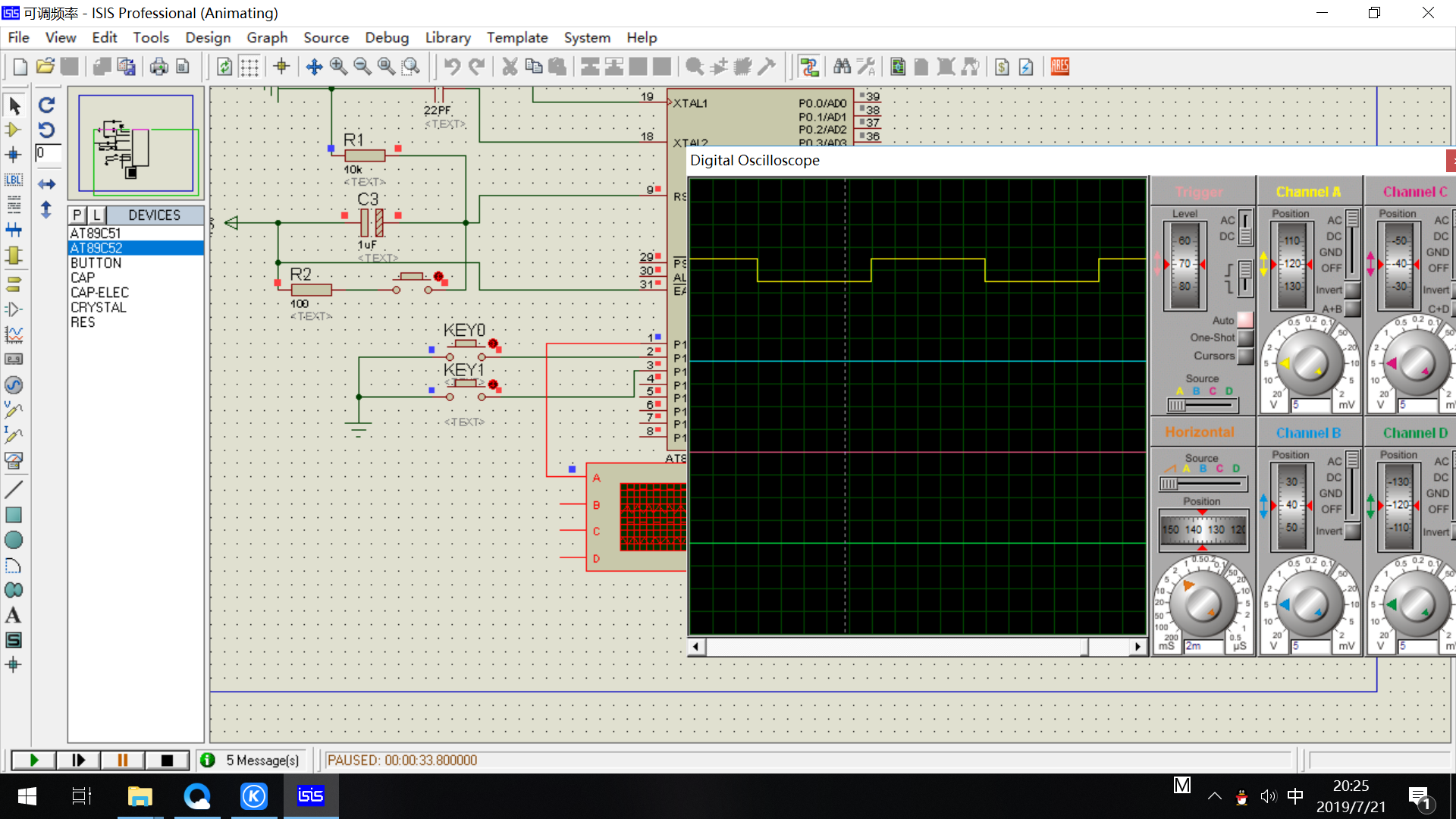Toggle Channel A A+B button
The width and height of the screenshot is (1456, 819).
pos(1352,309)
